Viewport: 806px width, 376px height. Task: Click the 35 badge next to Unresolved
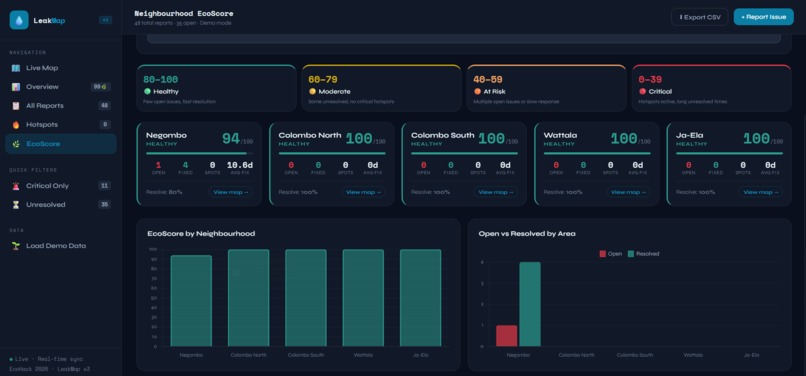tap(105, 205)
